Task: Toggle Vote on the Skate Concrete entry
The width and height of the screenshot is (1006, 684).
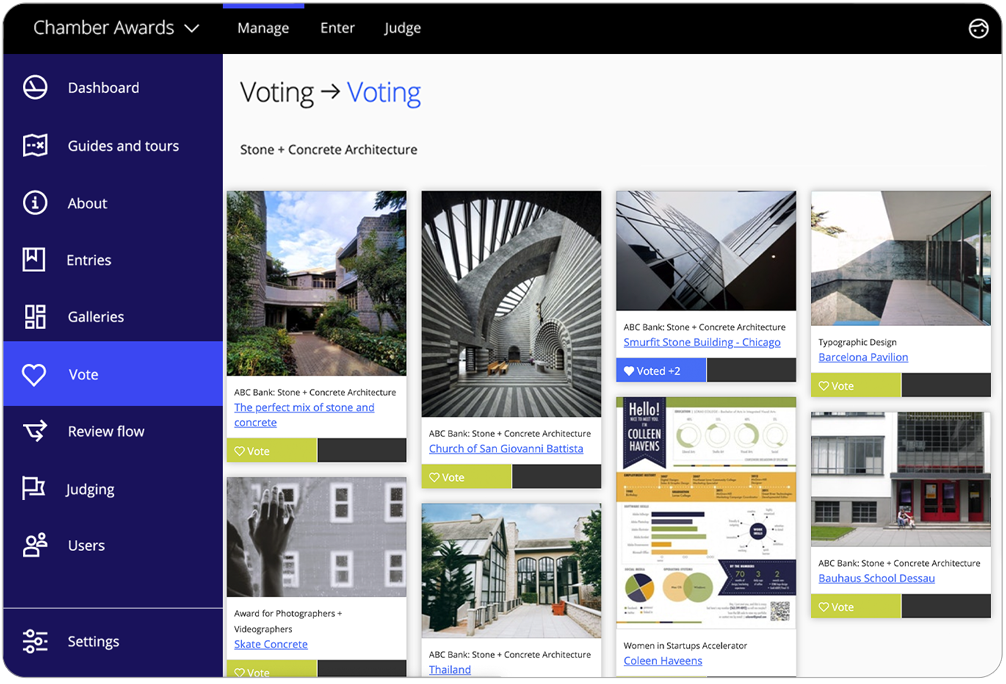Action: (x=271, y=670)
